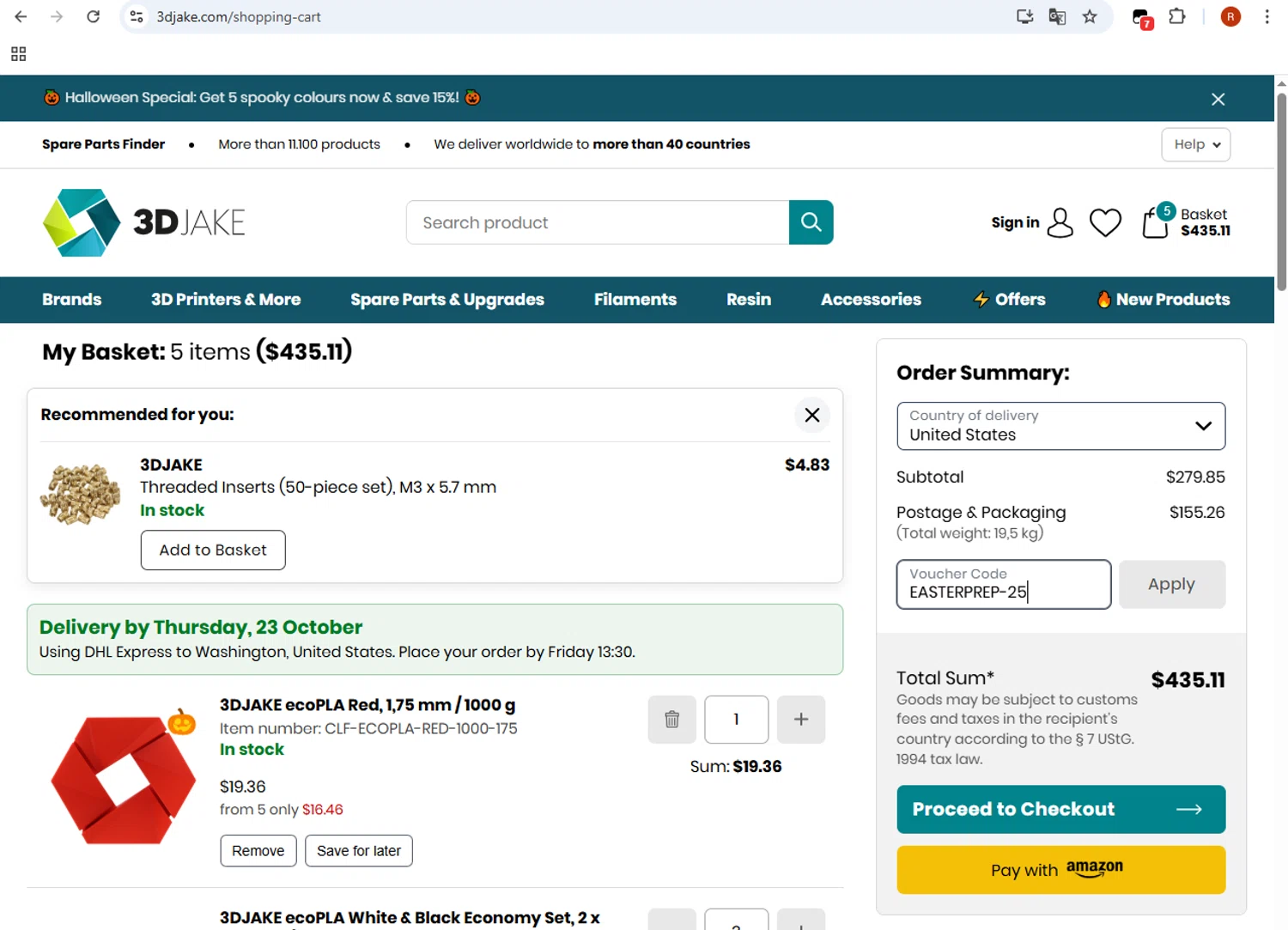Open Threaded Inserts (50-piece set) product name
The image size is (1288, 930).
[x=318, y=487]
